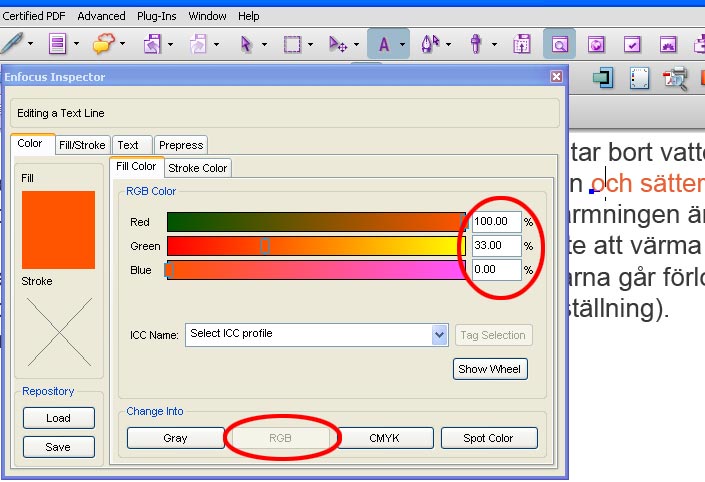Click the eyedropper tool icon
705x482 pixels.
[x=477, y=44]
